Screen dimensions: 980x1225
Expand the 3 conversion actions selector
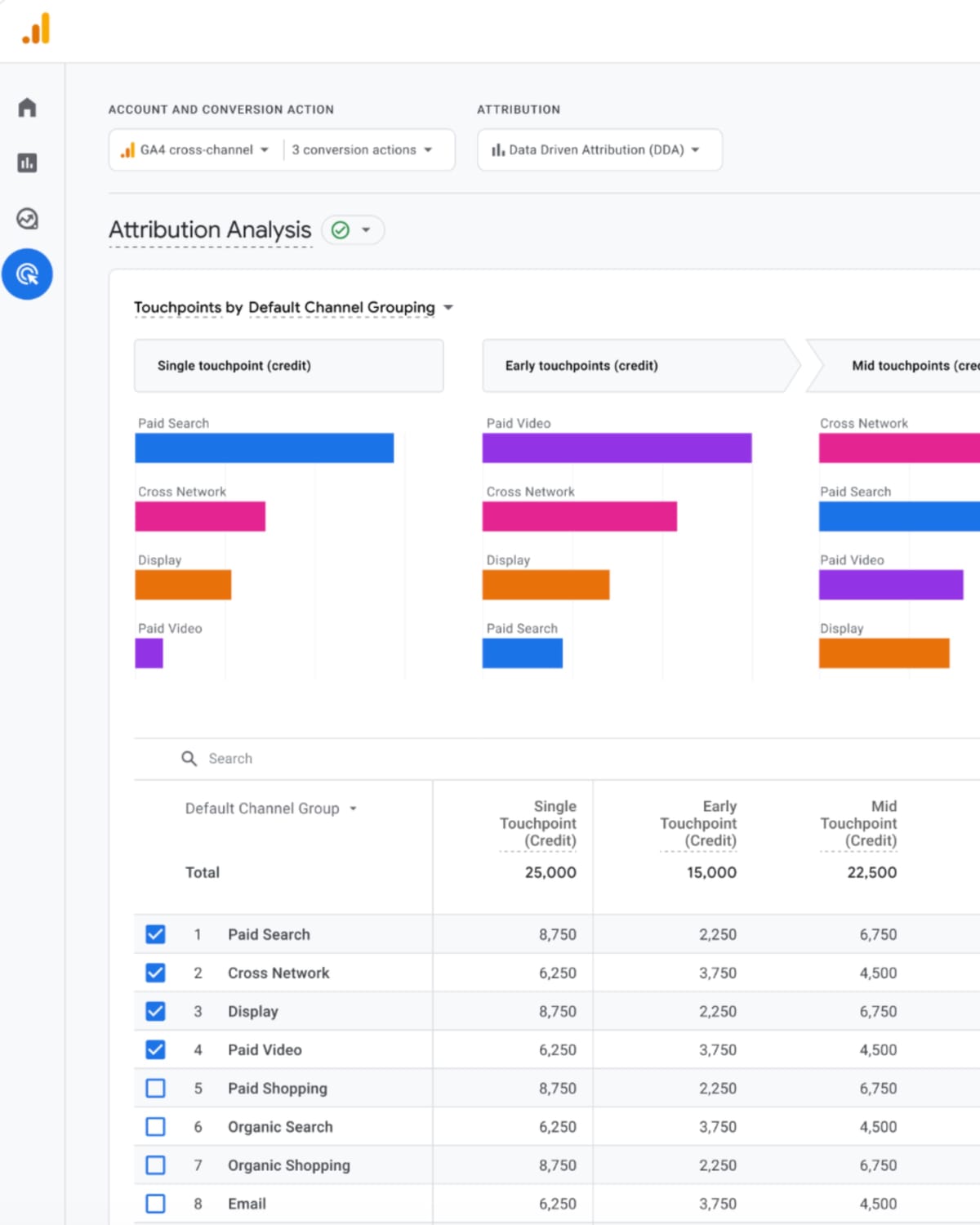click(x=359, y=149)
